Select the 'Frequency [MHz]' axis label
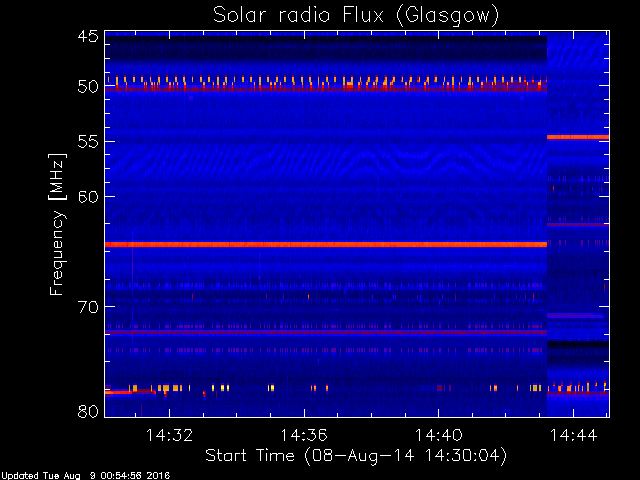The width and height of the screenshot is (640, 480). coord(57,224)
